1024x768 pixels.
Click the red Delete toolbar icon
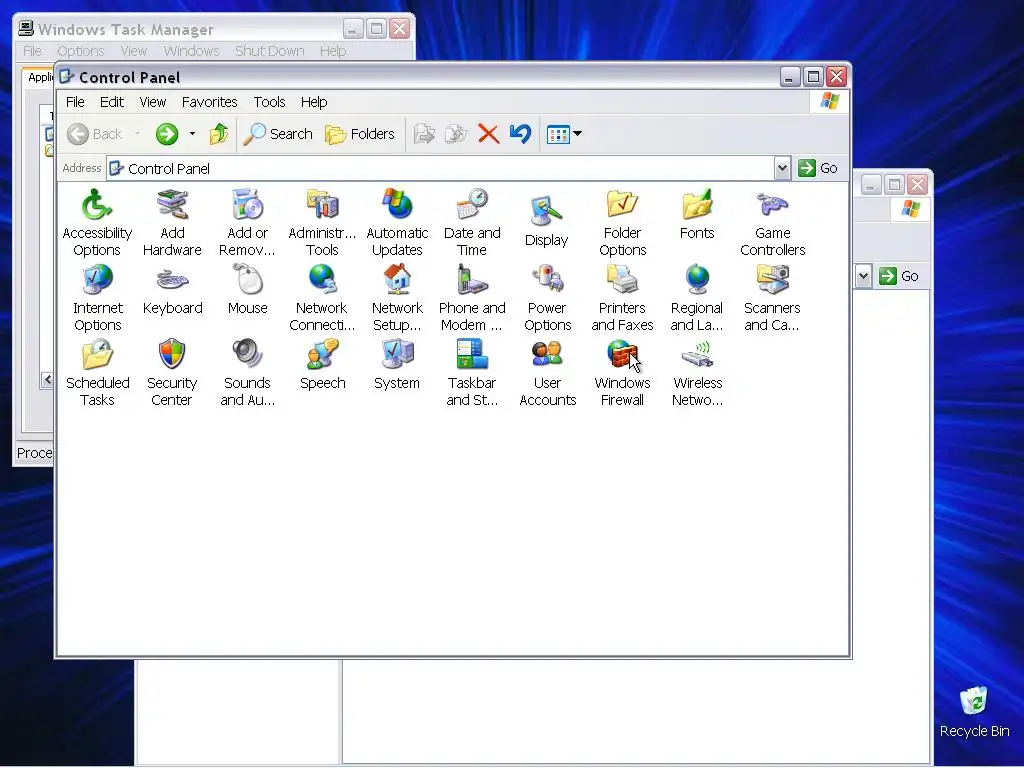tap(488, 134)
